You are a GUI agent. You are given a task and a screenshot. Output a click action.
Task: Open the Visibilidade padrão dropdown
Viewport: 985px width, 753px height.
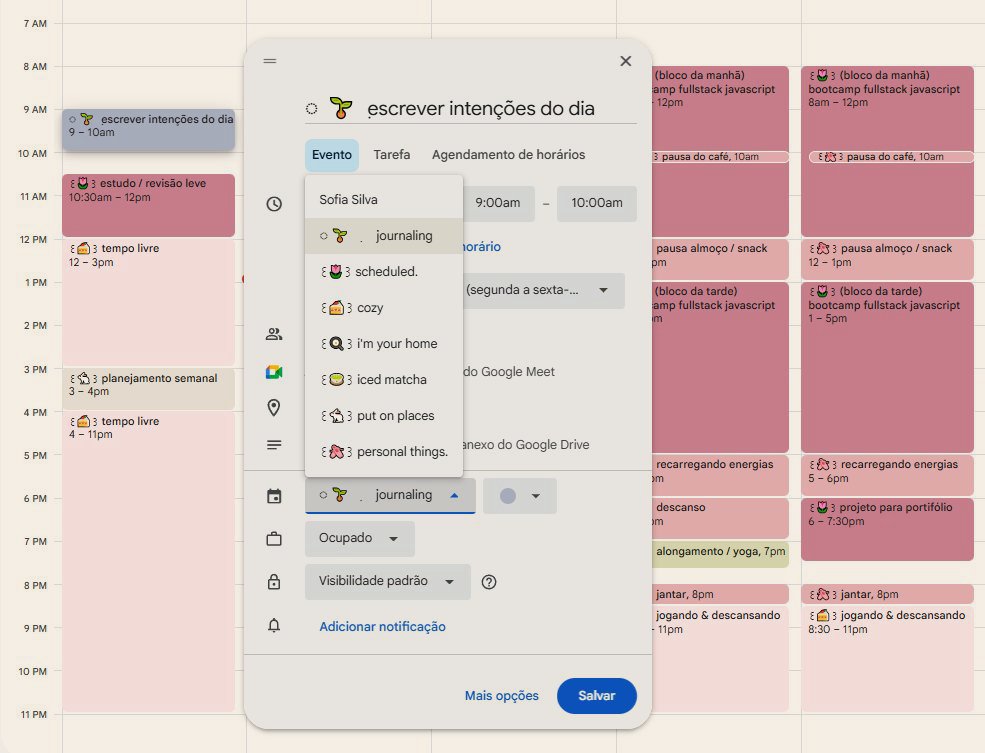point(388,582)
